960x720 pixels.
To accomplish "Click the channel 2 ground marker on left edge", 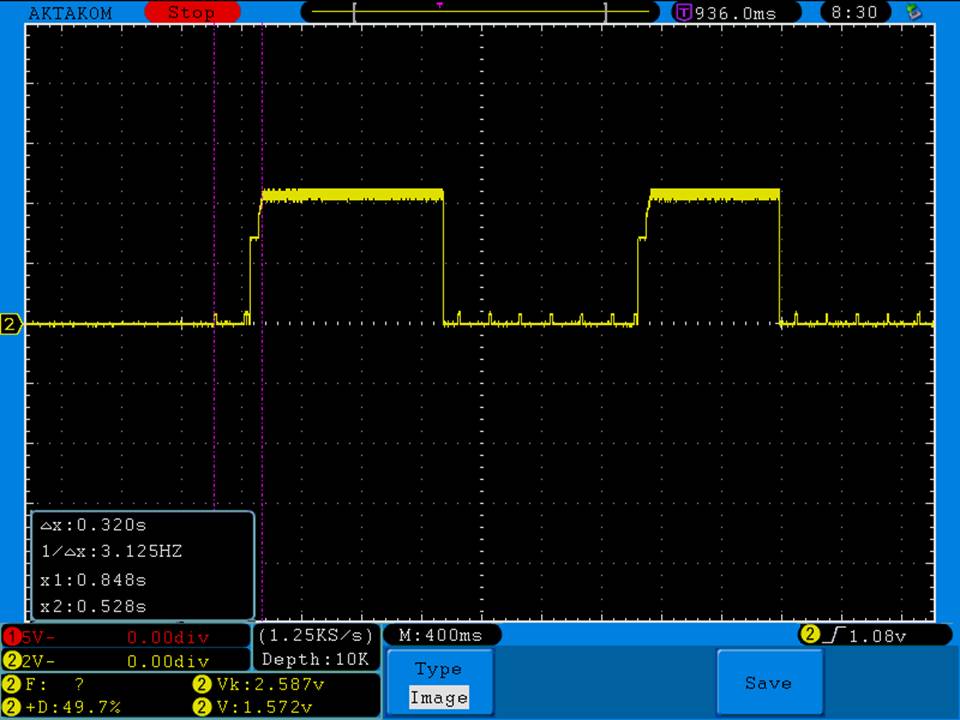I will (x=11, y=324).
